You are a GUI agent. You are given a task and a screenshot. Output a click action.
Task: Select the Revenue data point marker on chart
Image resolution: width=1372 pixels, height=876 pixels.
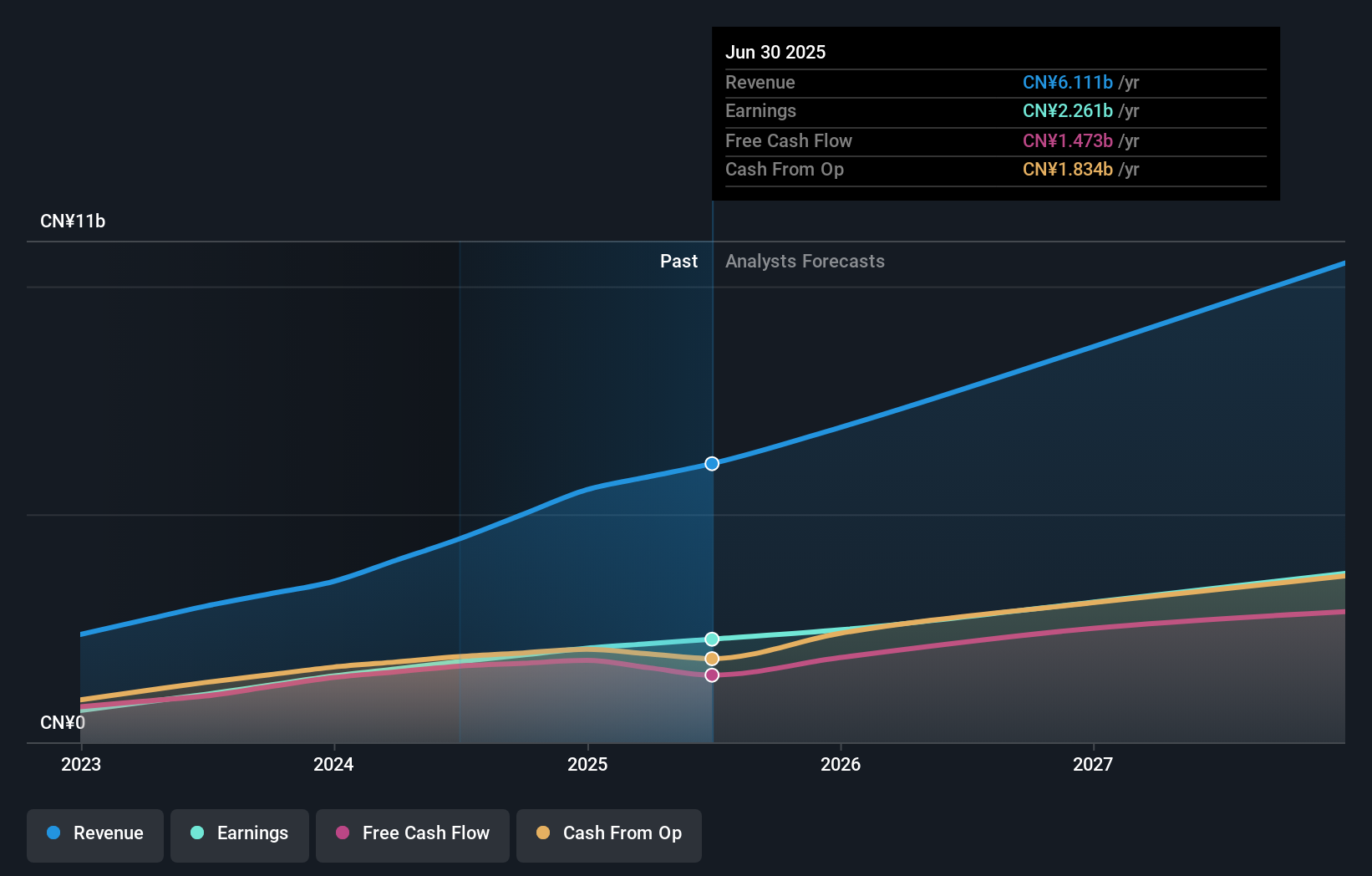click(712, 463)
